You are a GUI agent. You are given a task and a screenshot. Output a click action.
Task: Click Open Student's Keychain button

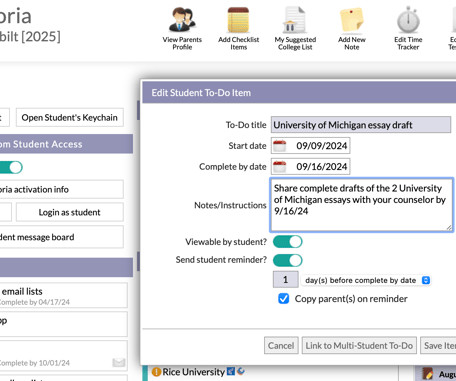click(x=70, y=117)
